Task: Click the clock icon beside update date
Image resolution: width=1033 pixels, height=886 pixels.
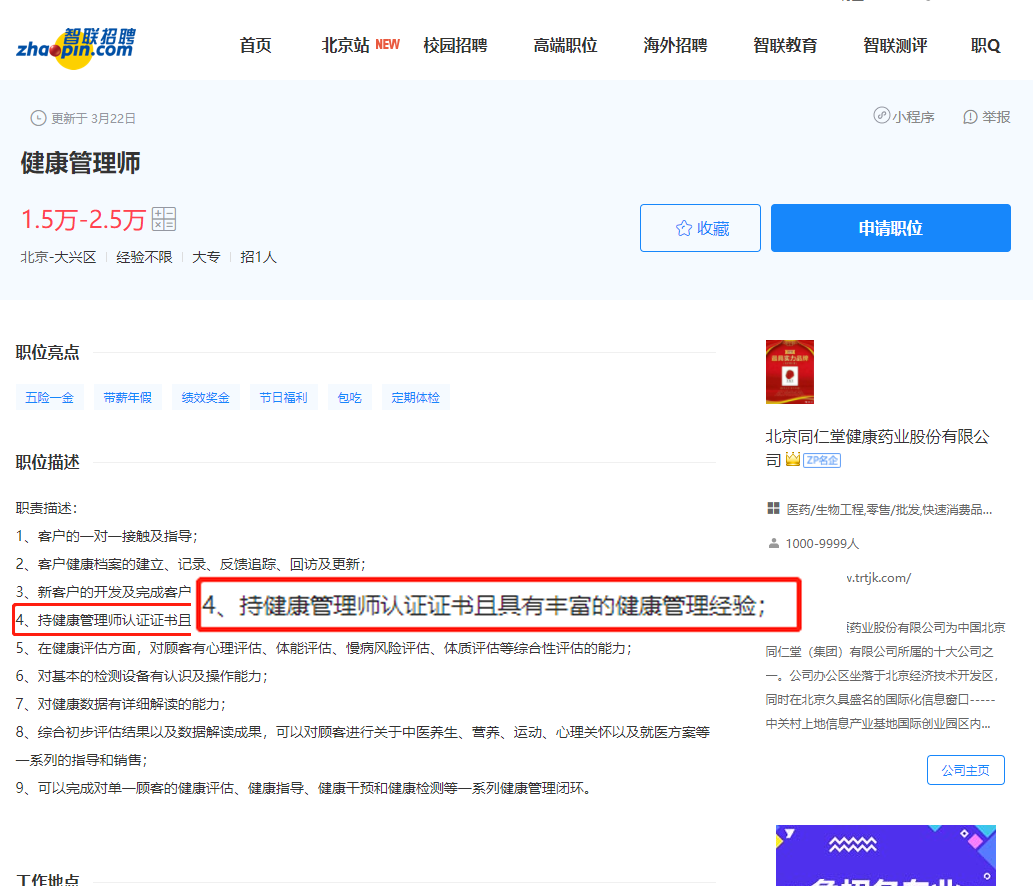Action: pyautogui.click(x=38, y=118)
